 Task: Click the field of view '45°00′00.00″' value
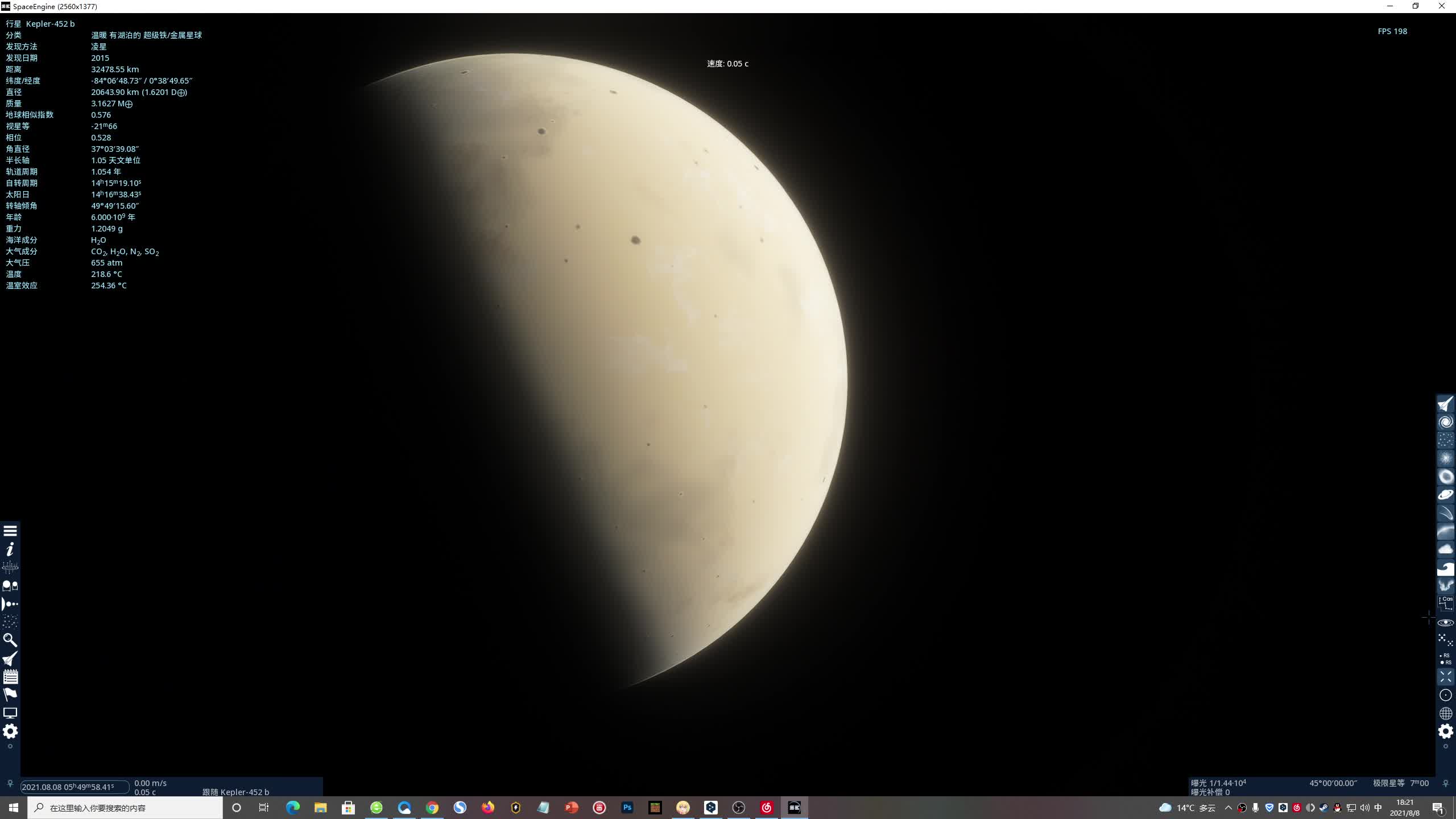click(1333, 783)
